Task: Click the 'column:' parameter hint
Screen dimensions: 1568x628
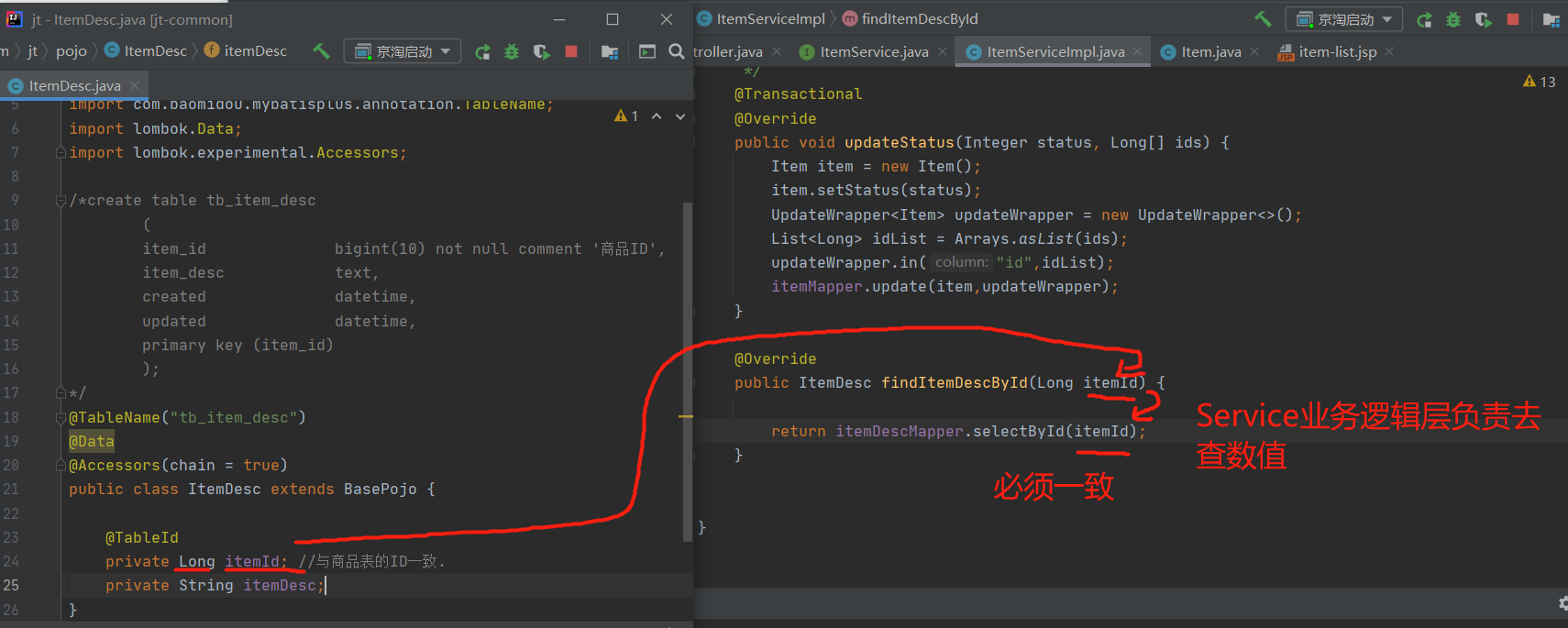Action: tap(962, 262)
